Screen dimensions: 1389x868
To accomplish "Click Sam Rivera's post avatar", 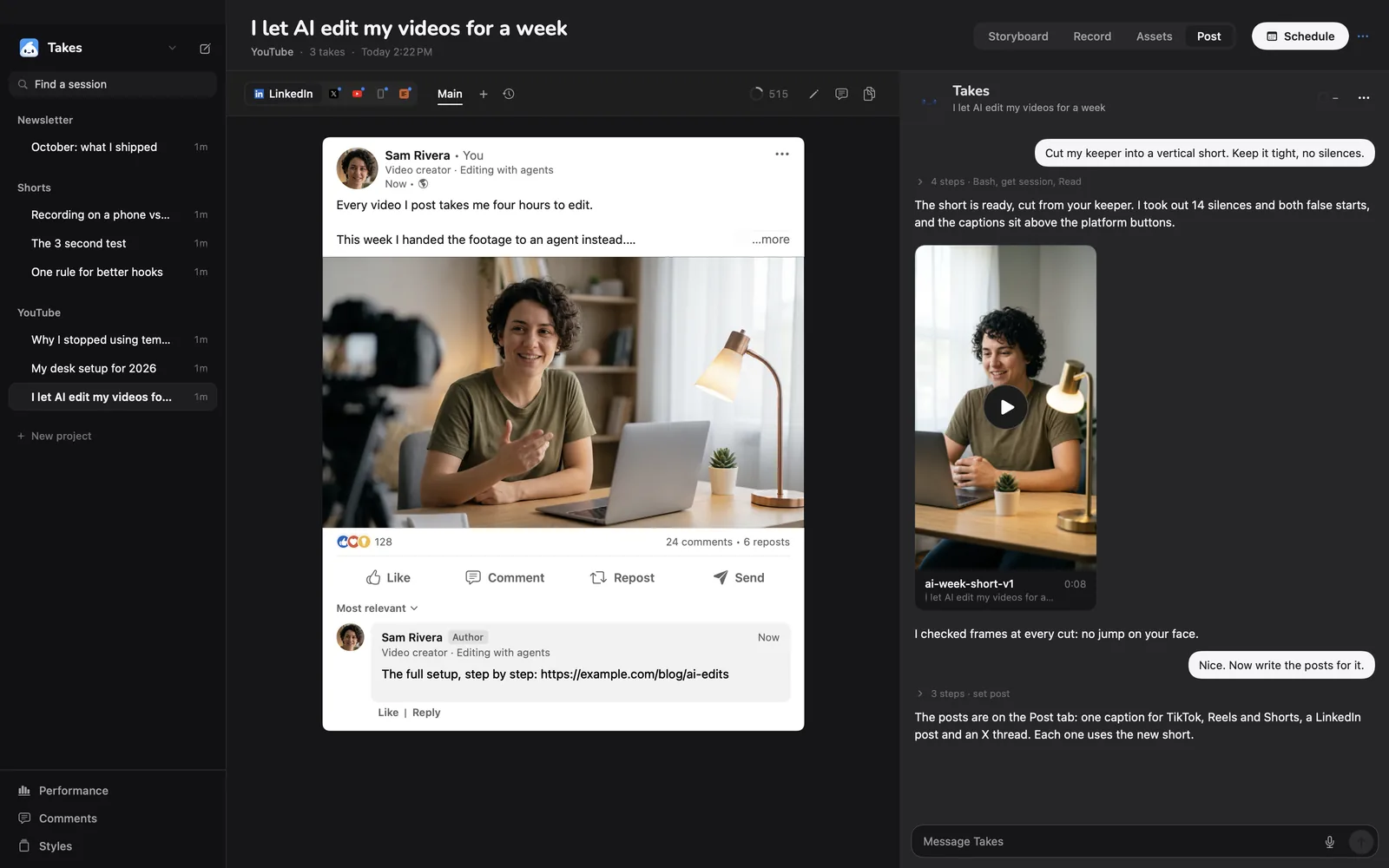I will click(357, 168).
